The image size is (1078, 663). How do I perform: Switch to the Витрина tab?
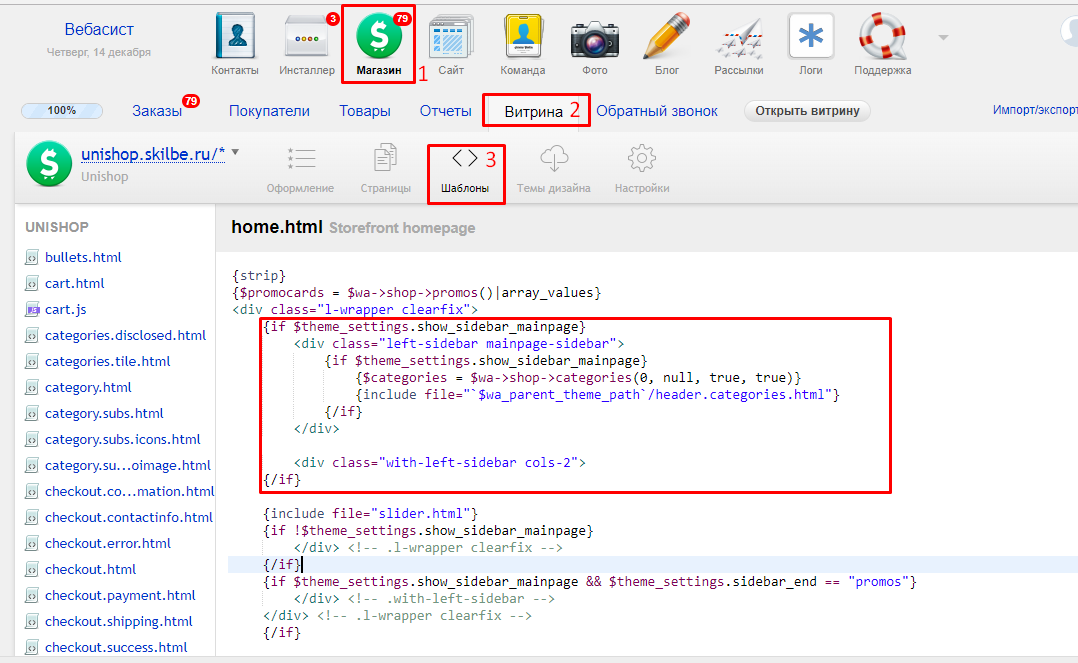point(533,111)
